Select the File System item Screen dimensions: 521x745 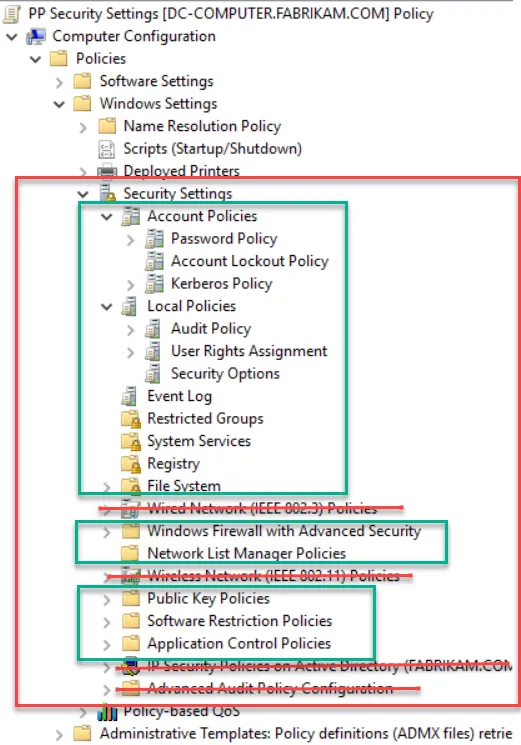[184, 486]
